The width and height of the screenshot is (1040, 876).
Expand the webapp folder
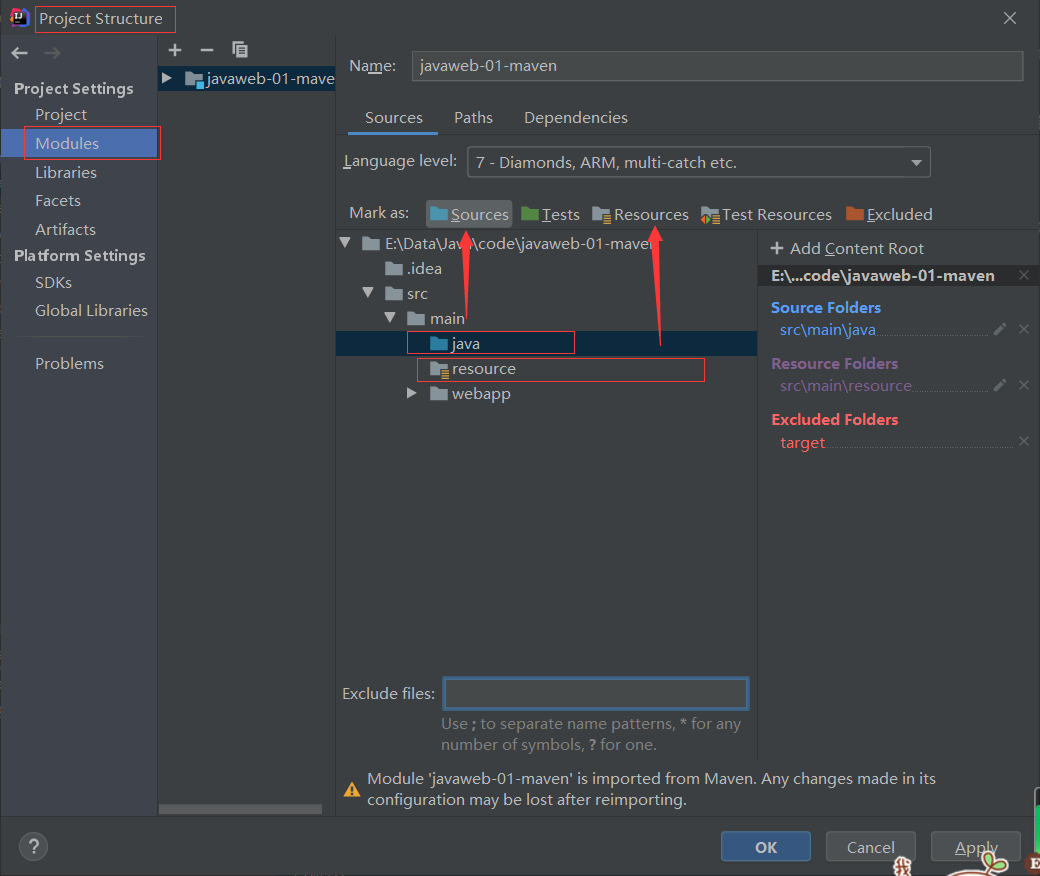tap(412, 393)
